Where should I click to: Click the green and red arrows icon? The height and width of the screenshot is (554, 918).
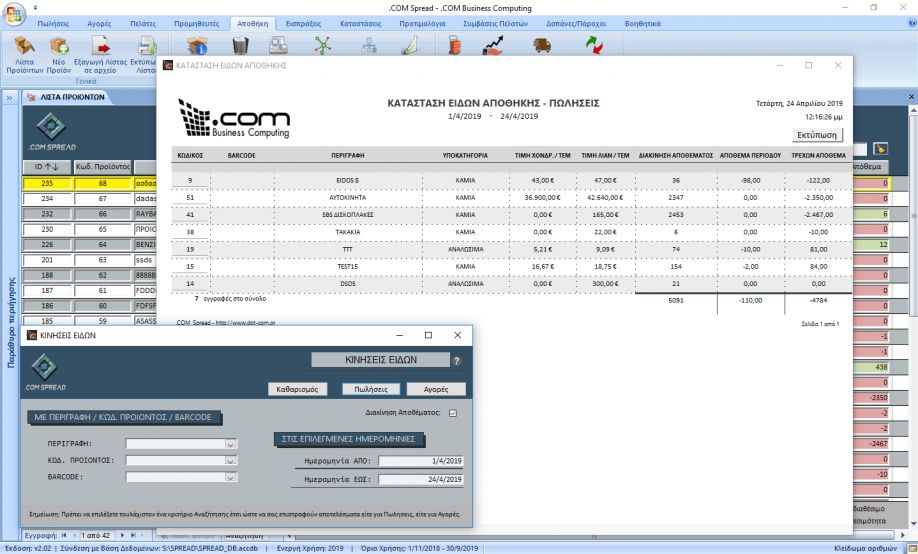pyautogui.click(x=594, y=45)
